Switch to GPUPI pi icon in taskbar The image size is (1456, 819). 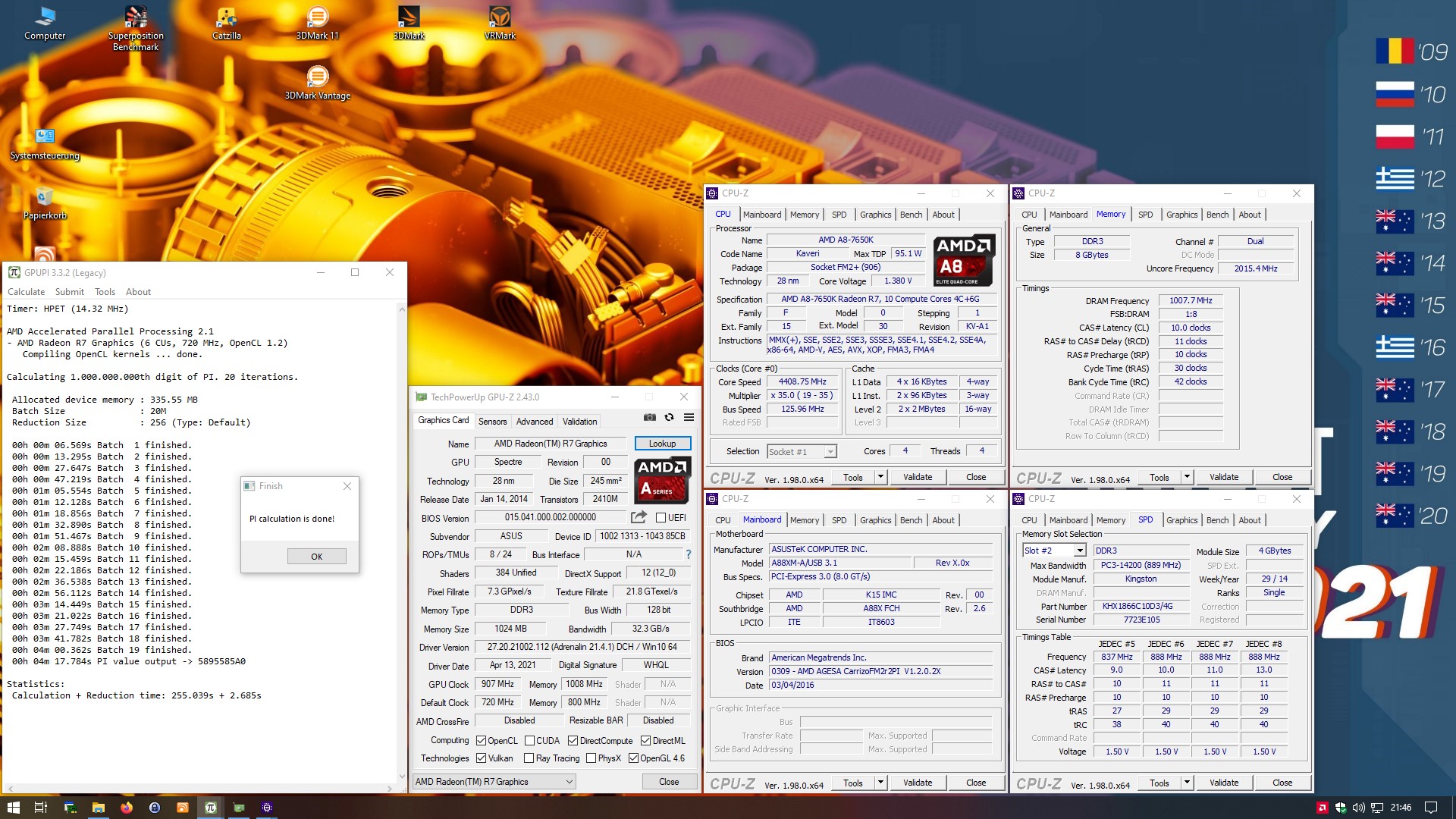pyautogui.click(x=211, y=808)
